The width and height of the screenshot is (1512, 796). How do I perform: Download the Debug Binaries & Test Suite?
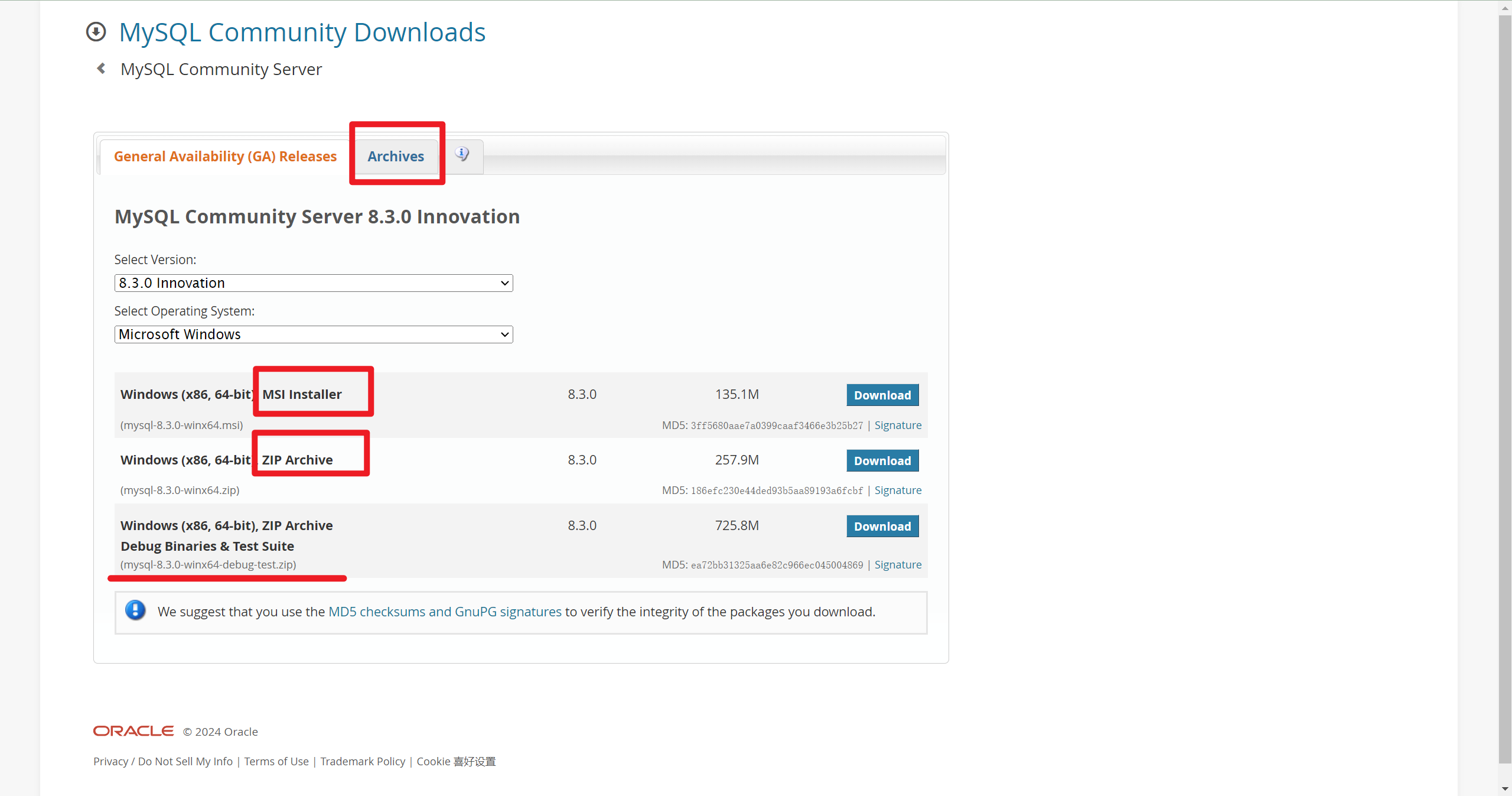point(882,527)
